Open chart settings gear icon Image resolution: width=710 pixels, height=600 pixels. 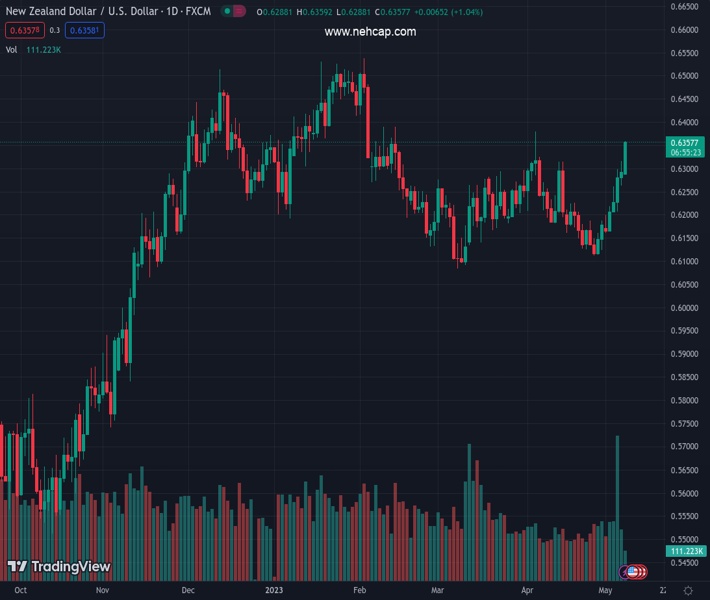click(x=688, y=591)
